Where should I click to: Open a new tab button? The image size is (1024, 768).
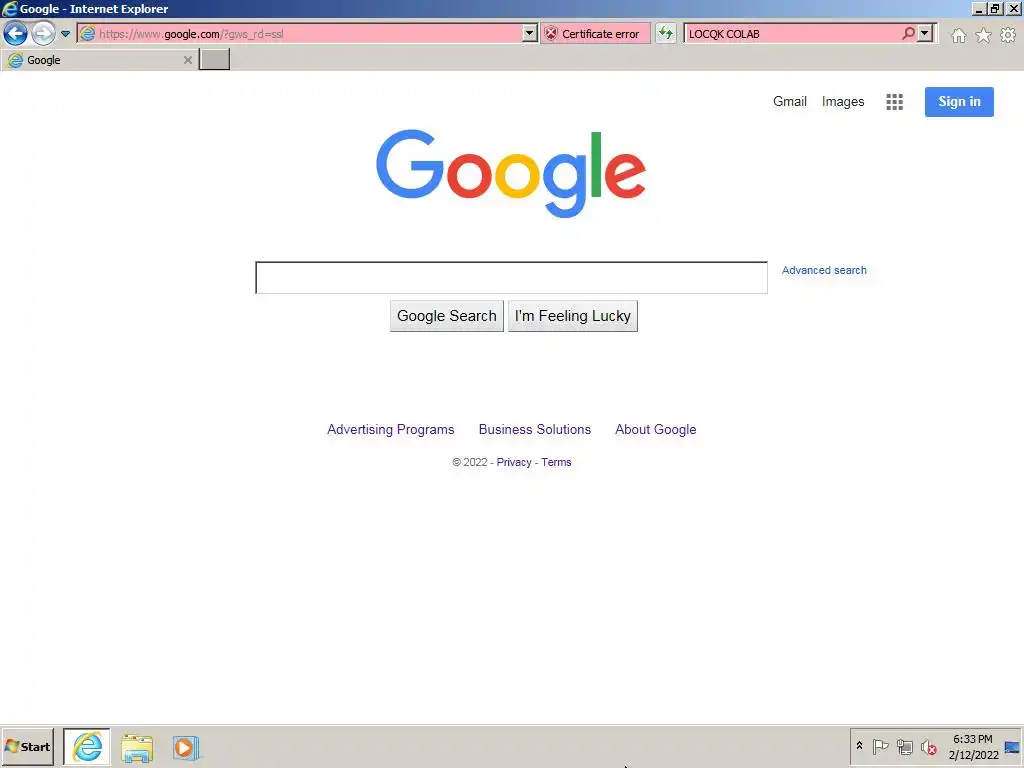[x=214, y=59]
